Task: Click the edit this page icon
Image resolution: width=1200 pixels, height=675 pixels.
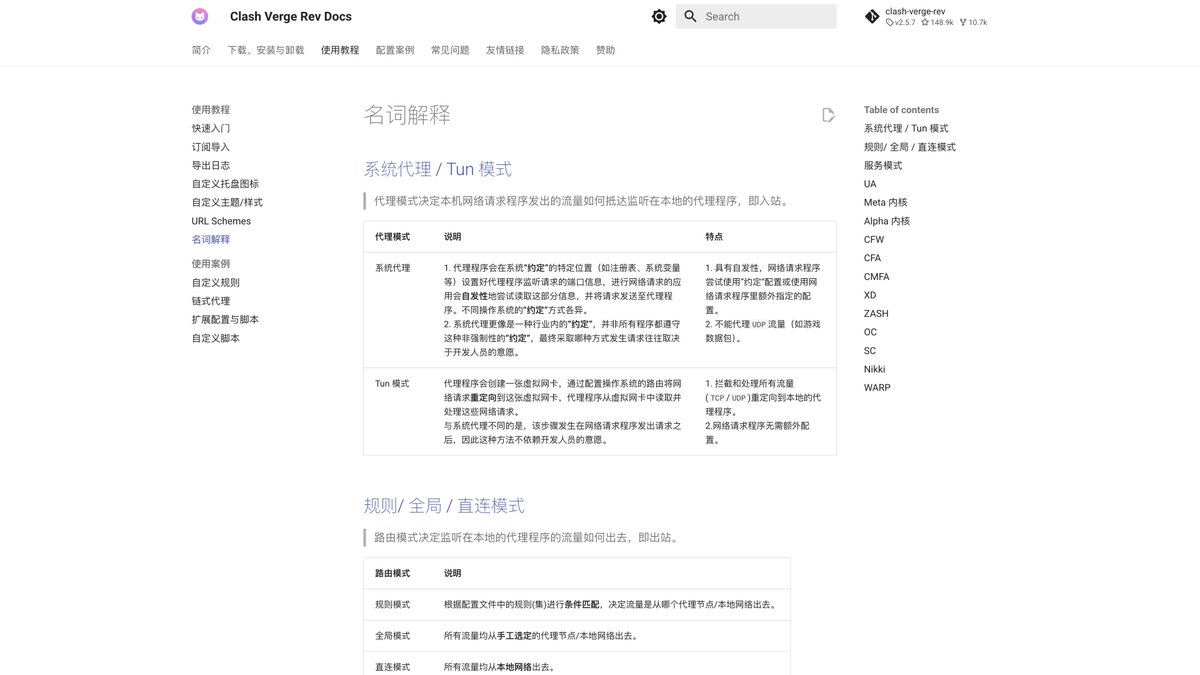Action: [x=828, y=115]
